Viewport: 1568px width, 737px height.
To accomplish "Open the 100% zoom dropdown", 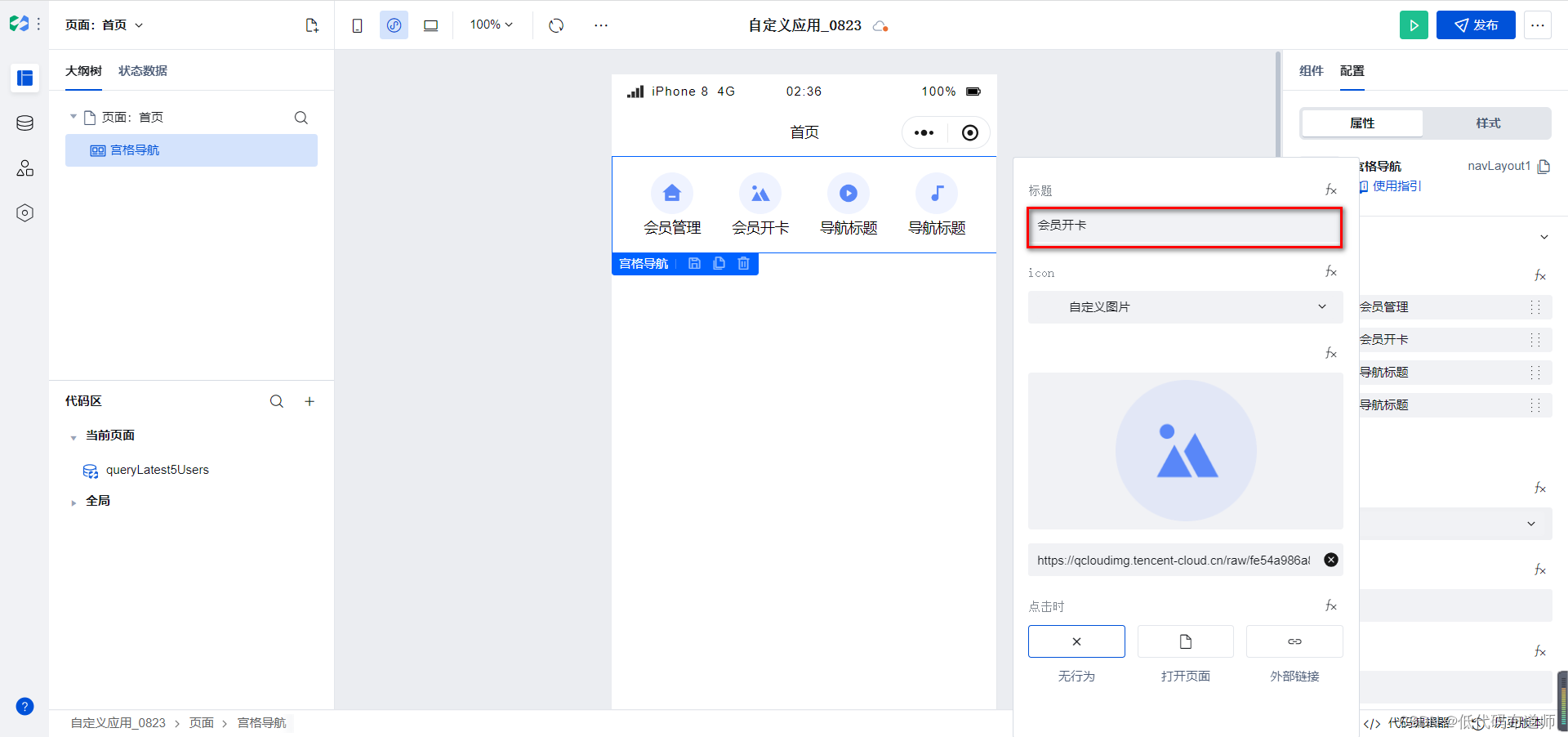I will [492, 25].
